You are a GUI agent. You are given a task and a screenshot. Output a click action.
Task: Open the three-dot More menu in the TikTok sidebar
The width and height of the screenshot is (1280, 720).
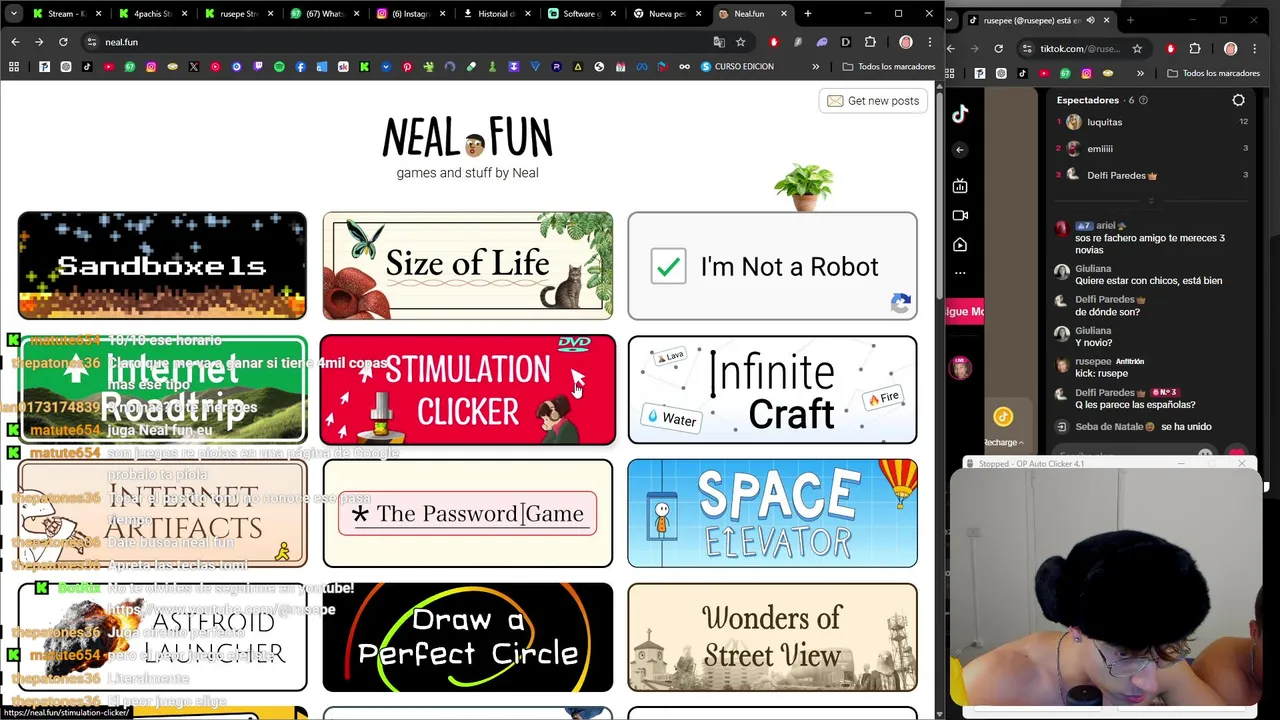960,272
